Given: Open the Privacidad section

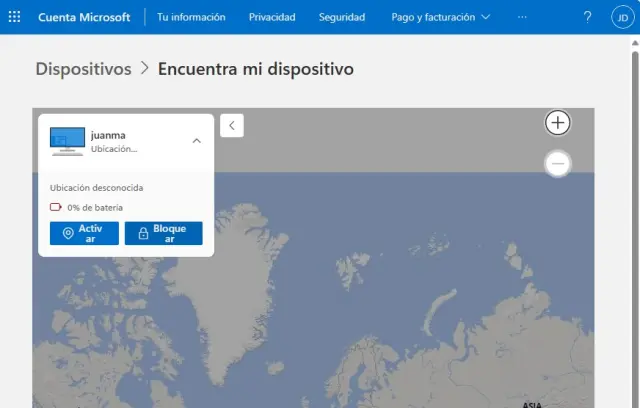Looking at the screenshot, I should pyautogui.click(x=272, y=17).
